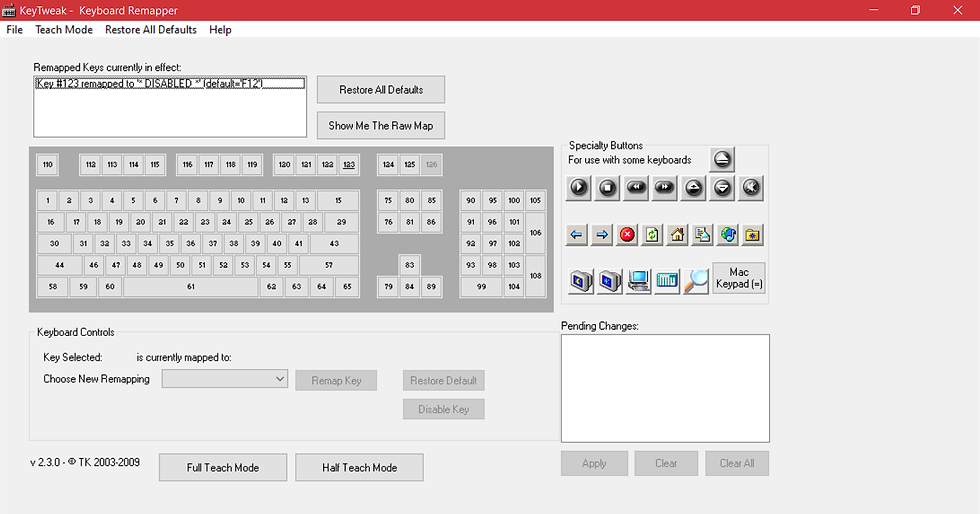Select the Play media specialty button
The width and height of the screenshot is (980, 514).
(579, 188)
